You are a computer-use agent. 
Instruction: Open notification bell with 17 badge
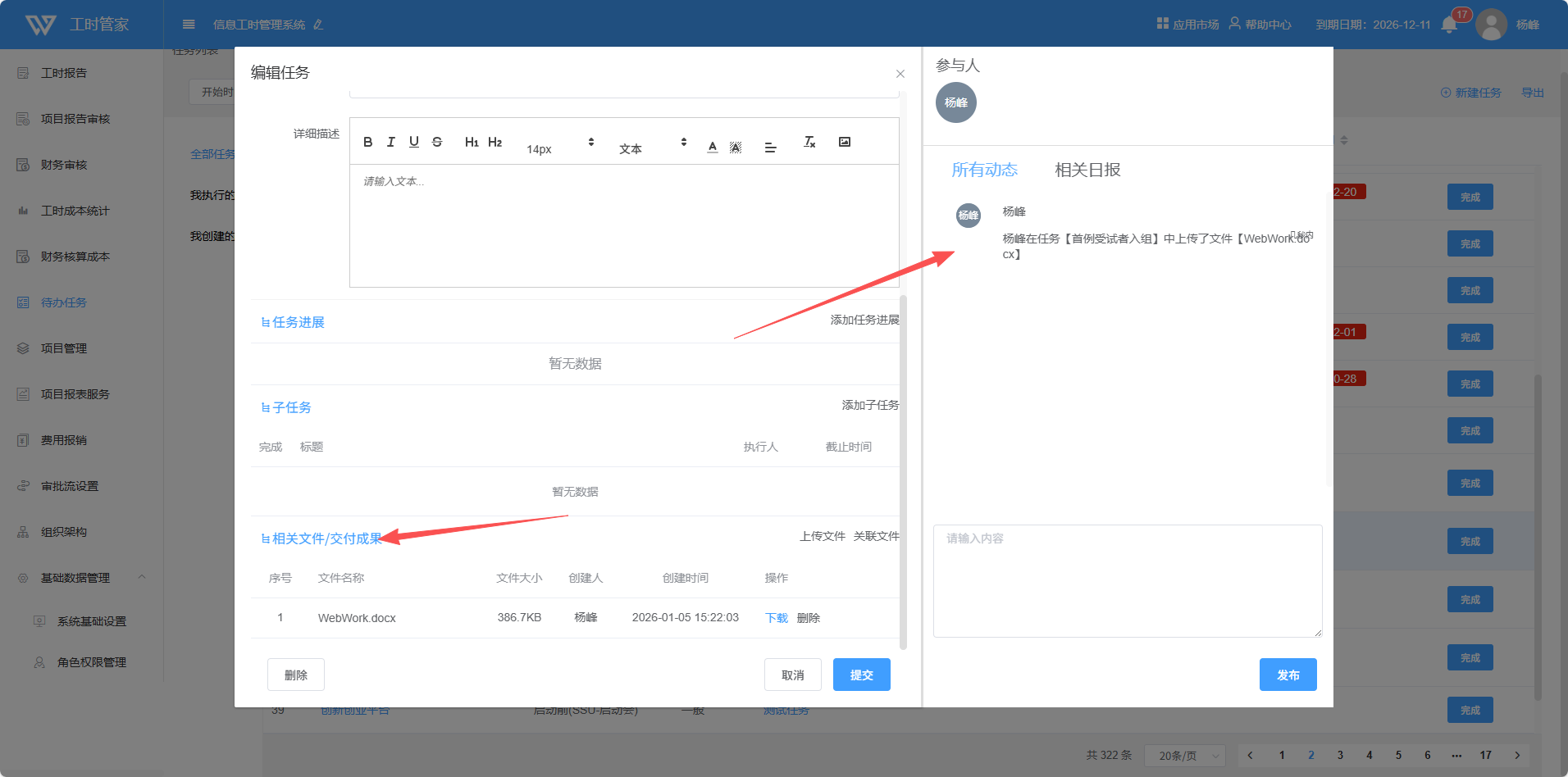pos(1449,25)
